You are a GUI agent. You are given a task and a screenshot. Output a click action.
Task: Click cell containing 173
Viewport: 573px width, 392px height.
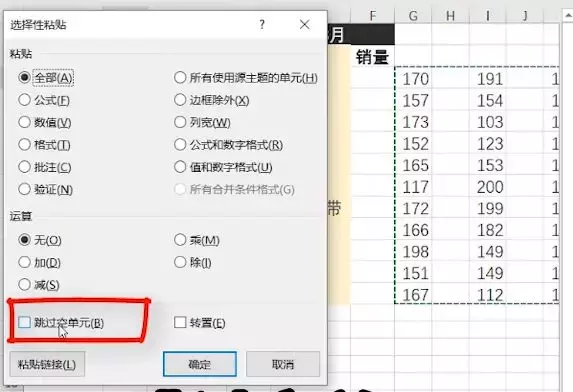tap(413, 122)
